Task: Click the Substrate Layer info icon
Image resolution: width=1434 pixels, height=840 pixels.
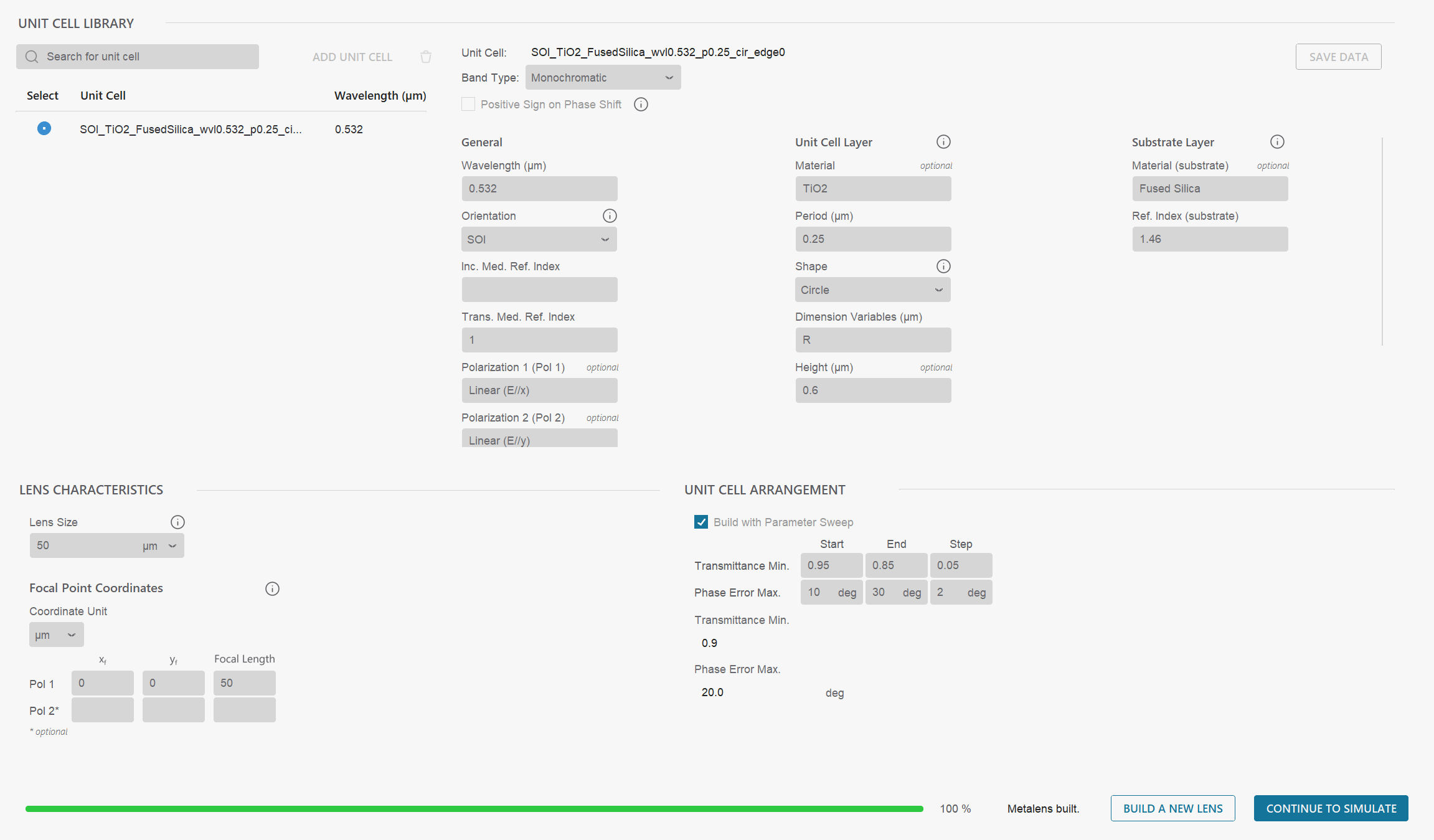Action: tap(1277, 142)
